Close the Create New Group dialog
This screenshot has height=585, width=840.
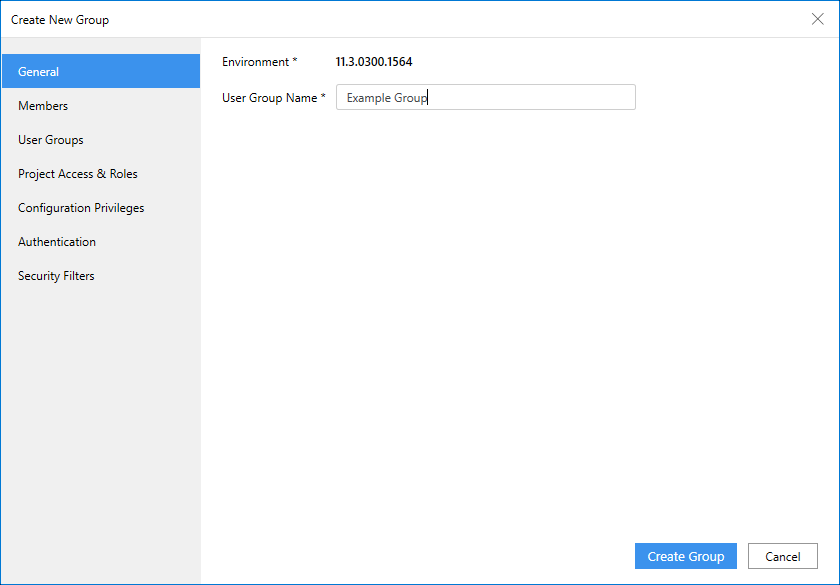pyautogui.click(x=817, y=19)
